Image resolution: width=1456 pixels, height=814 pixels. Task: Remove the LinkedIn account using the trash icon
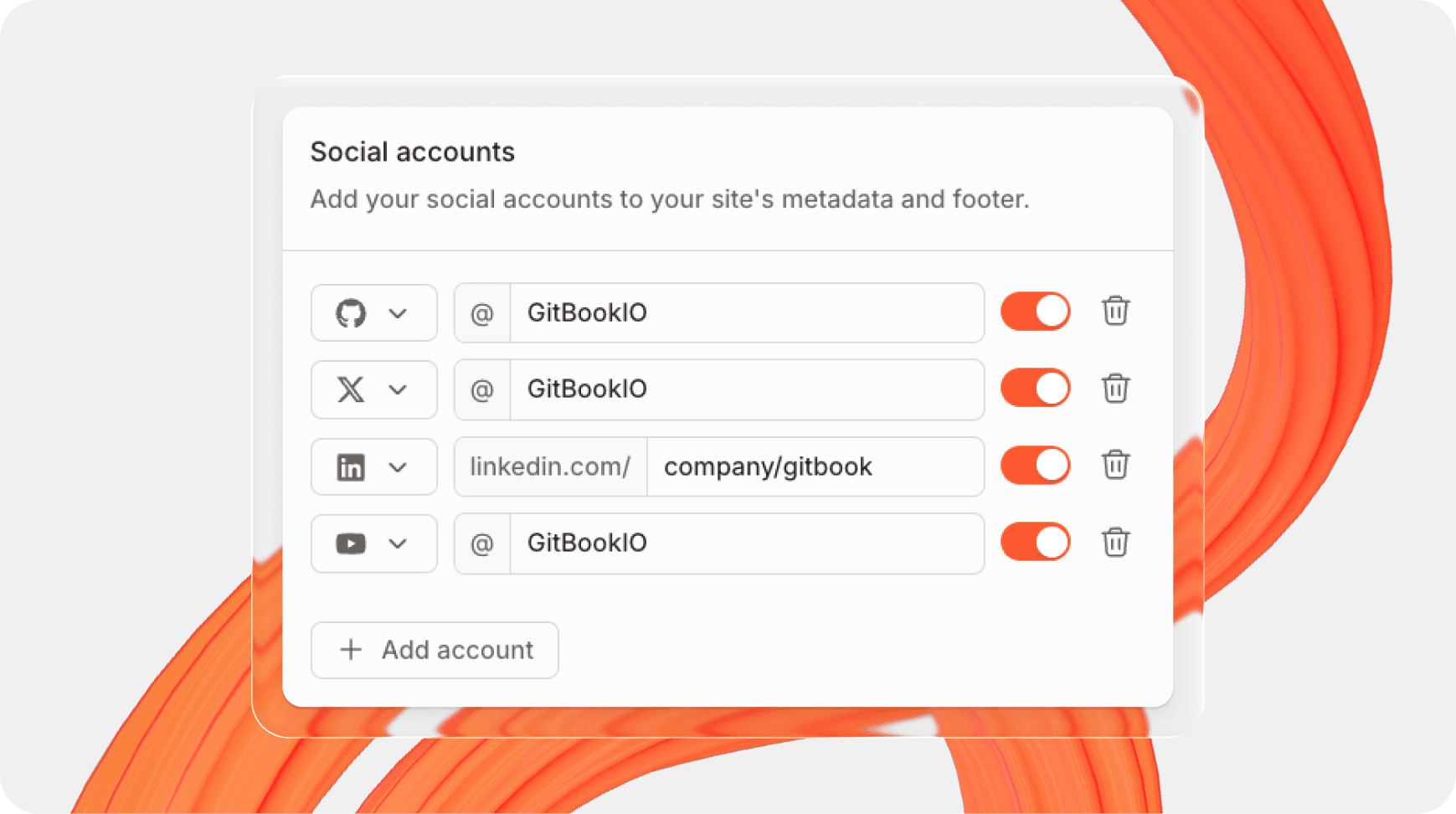point(1116,465)
